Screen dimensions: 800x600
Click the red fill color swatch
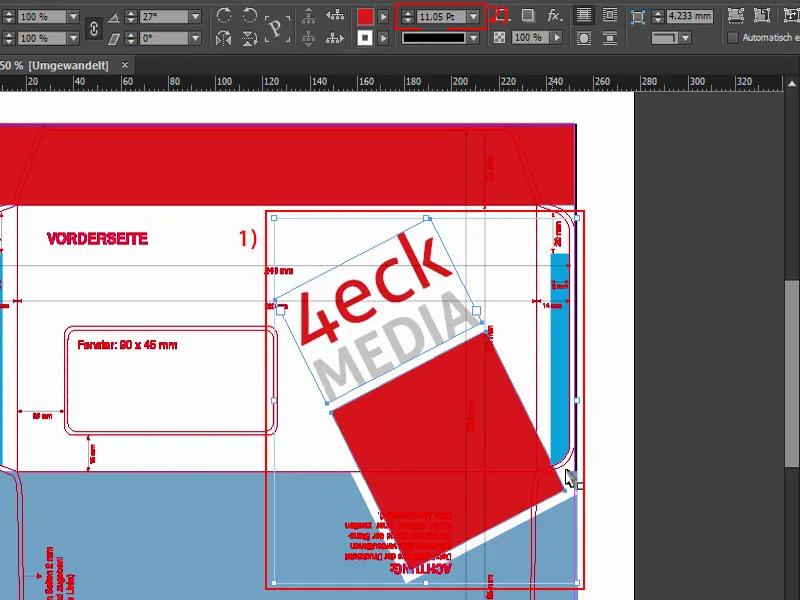point(365,16)
